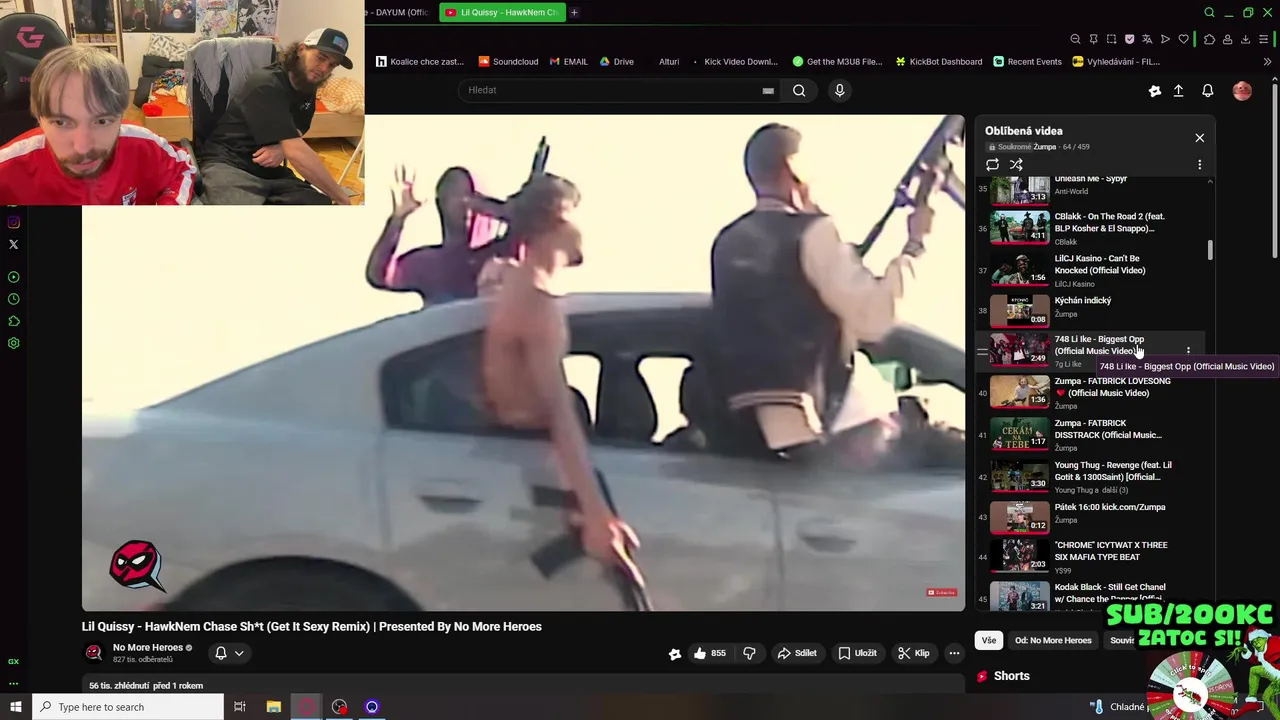Click the pin icon in address bar

click(x=1093, y=39)
